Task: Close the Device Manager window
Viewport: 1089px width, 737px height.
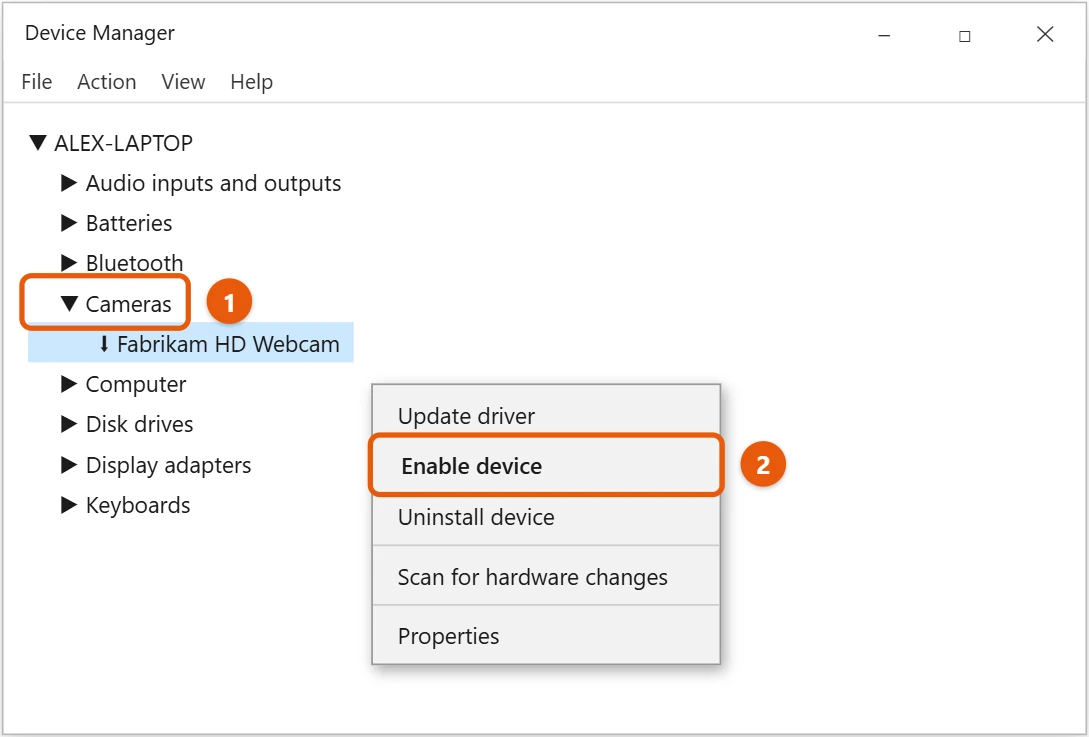Action: [1045, 34]
